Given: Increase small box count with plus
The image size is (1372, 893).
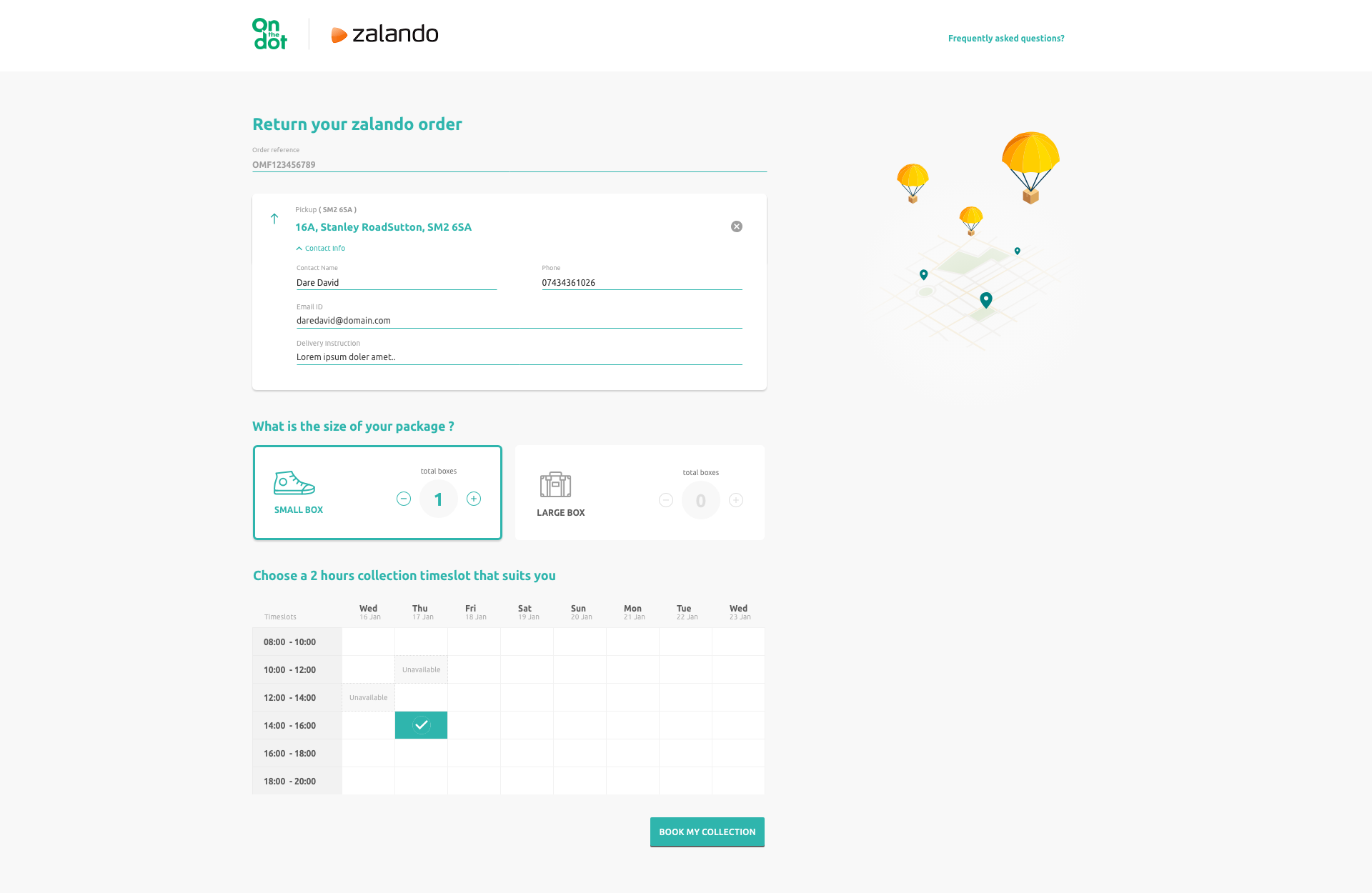Looking at the screenshot, I should coord(474,499).
